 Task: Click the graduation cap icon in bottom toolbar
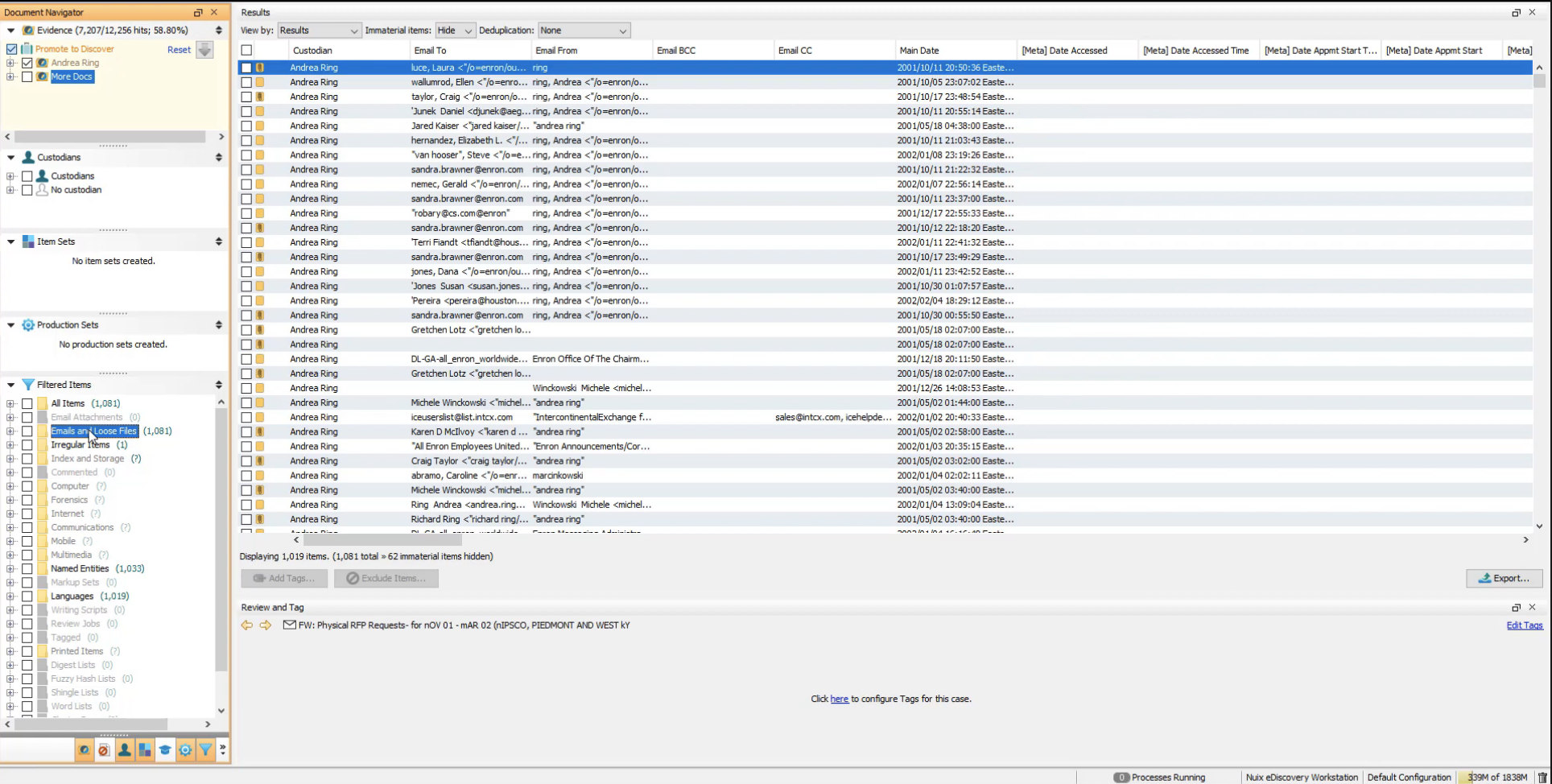click(x=165, y=750)
